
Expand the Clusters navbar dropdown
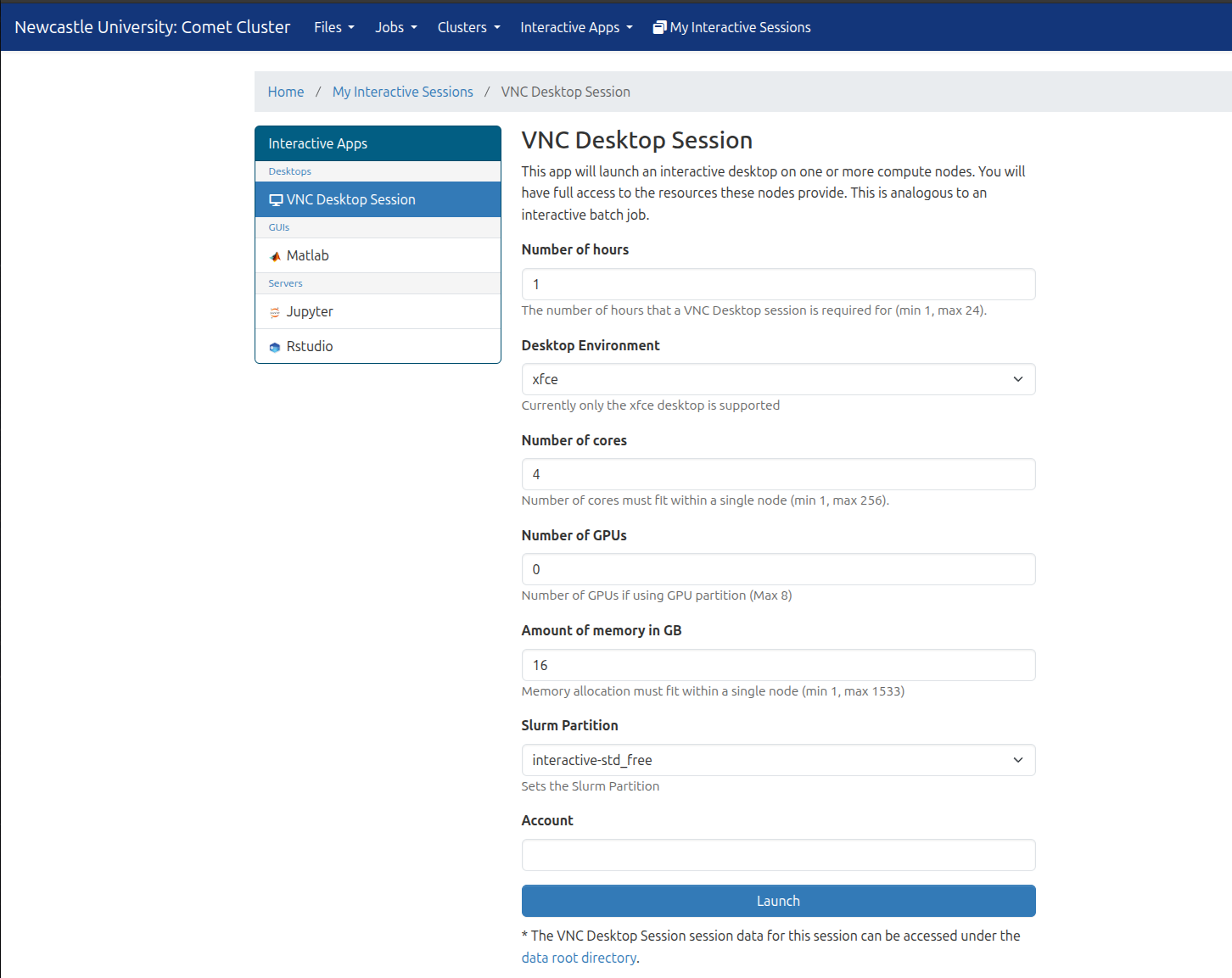[x=468, y=27]
